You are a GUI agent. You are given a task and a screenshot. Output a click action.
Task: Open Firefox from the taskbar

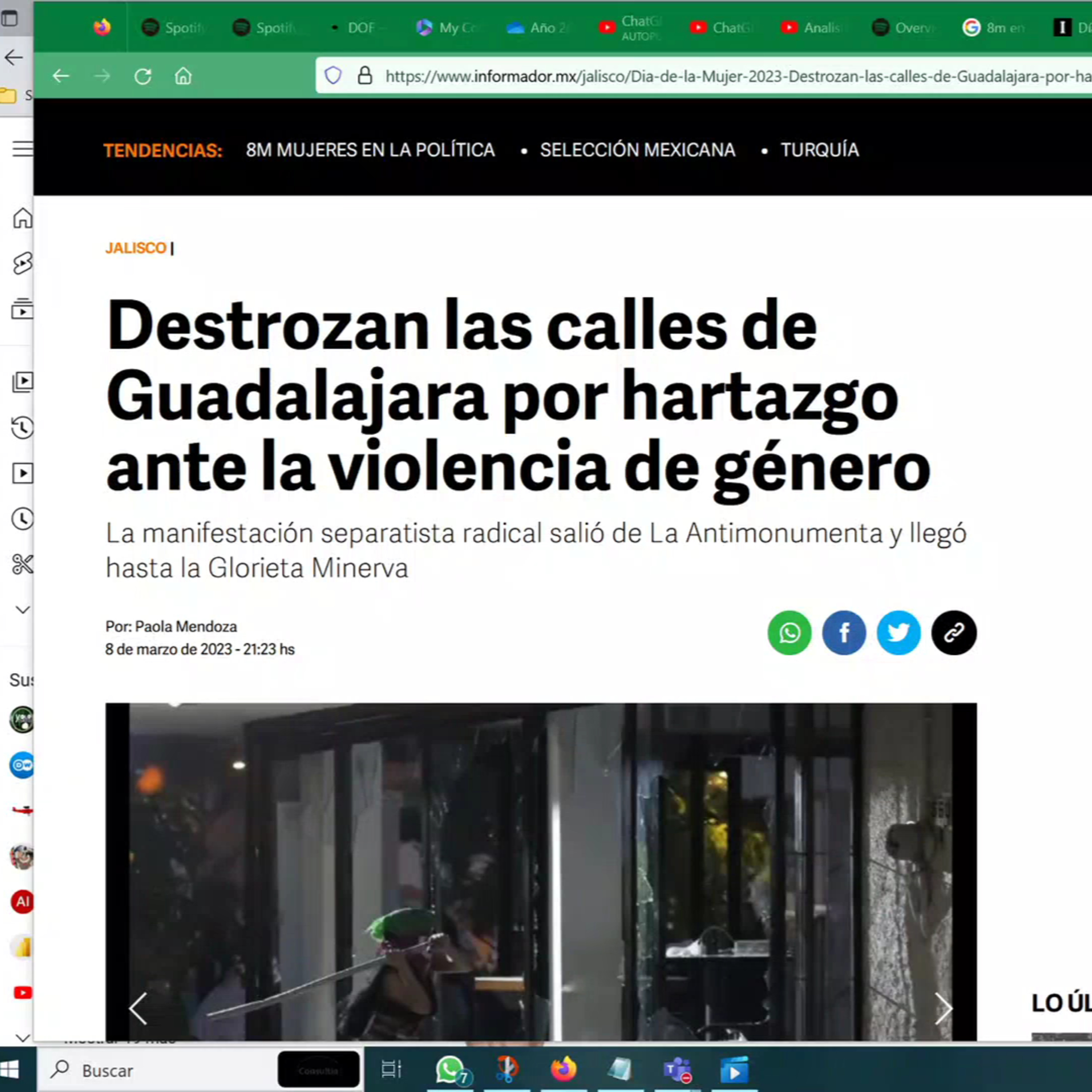coord(563,1069)
